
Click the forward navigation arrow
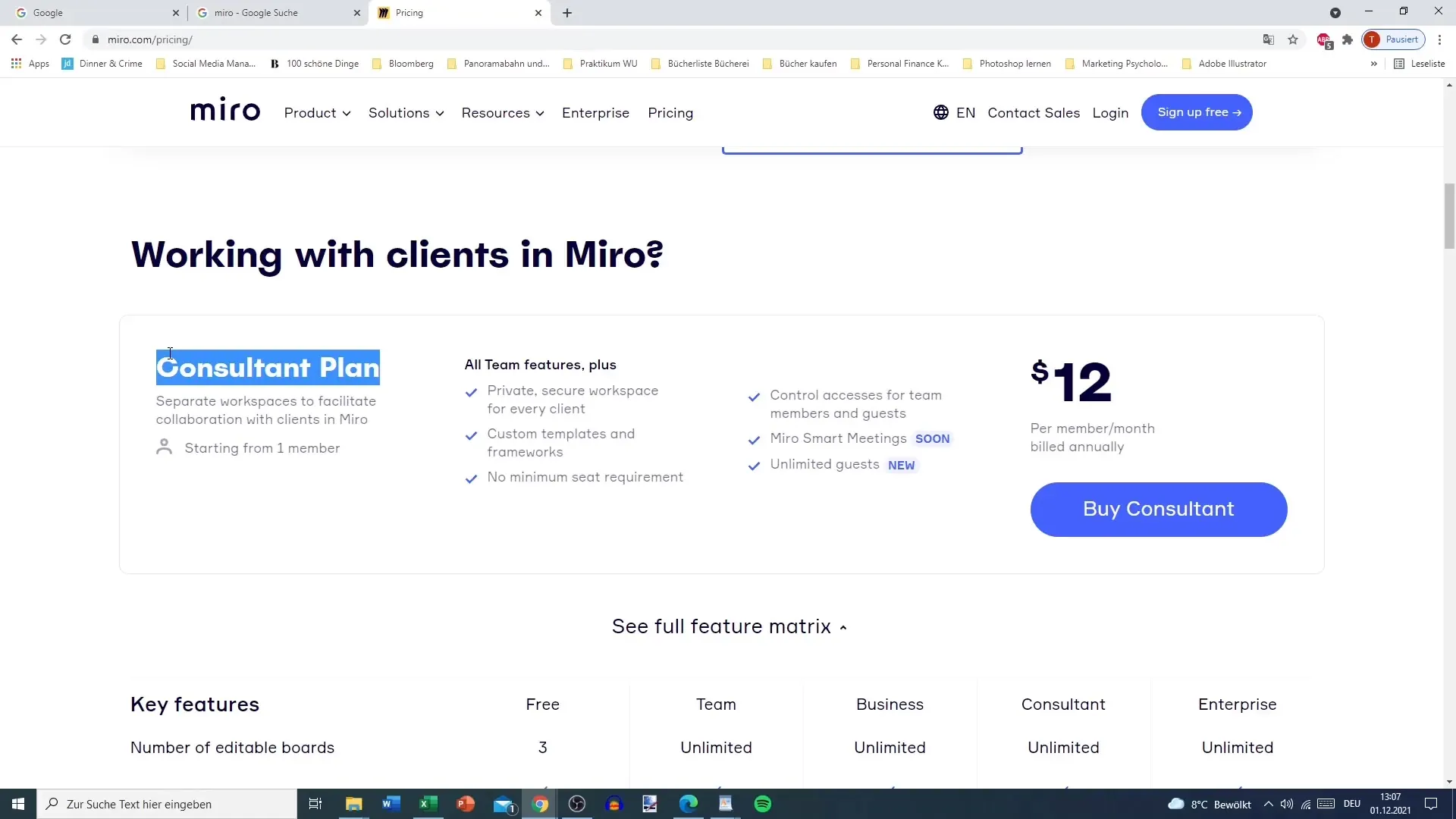click(x=41, y=39)
